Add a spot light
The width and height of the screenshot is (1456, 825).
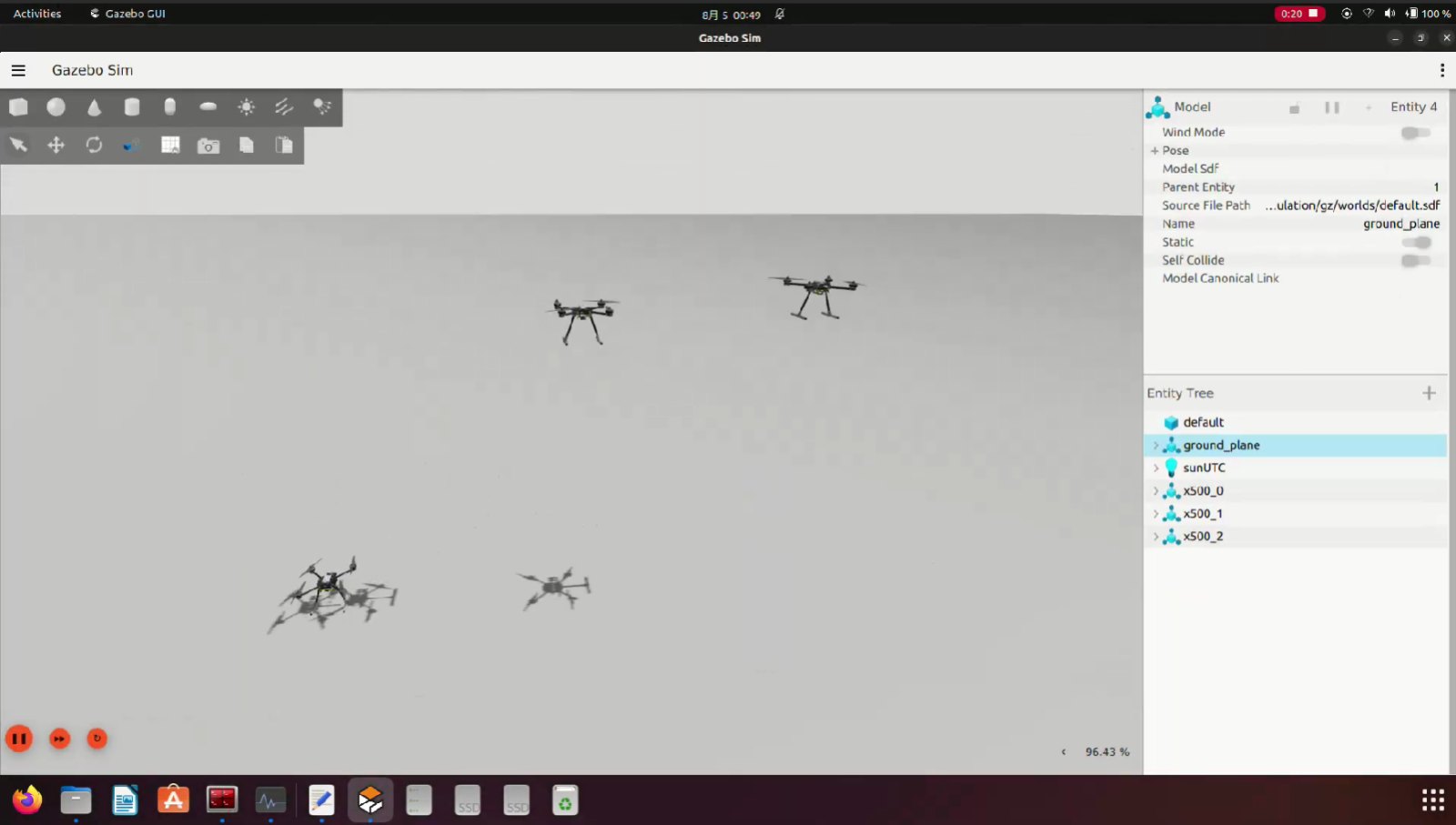click(322, 107)
